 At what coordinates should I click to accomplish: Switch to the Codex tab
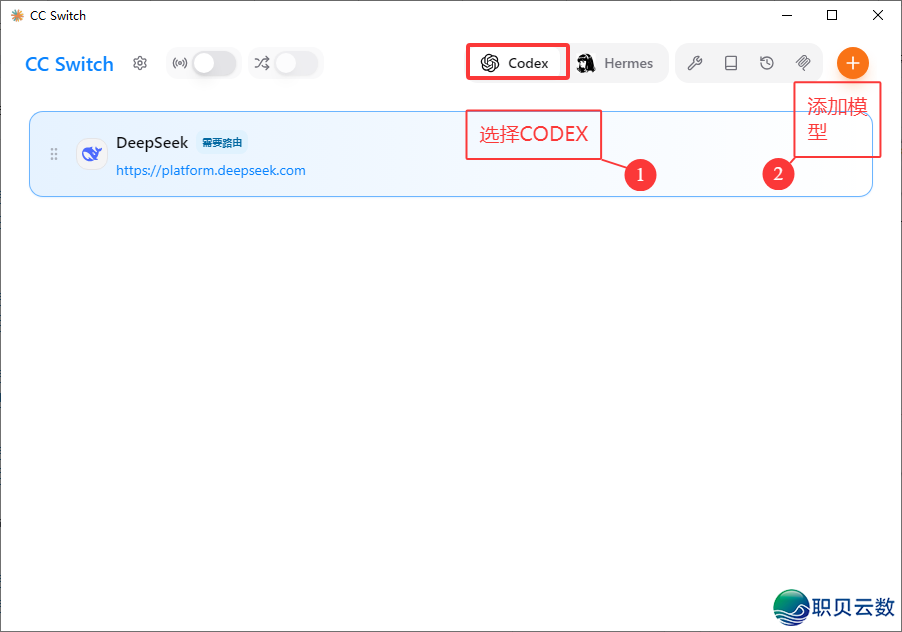tap(515, 63)
